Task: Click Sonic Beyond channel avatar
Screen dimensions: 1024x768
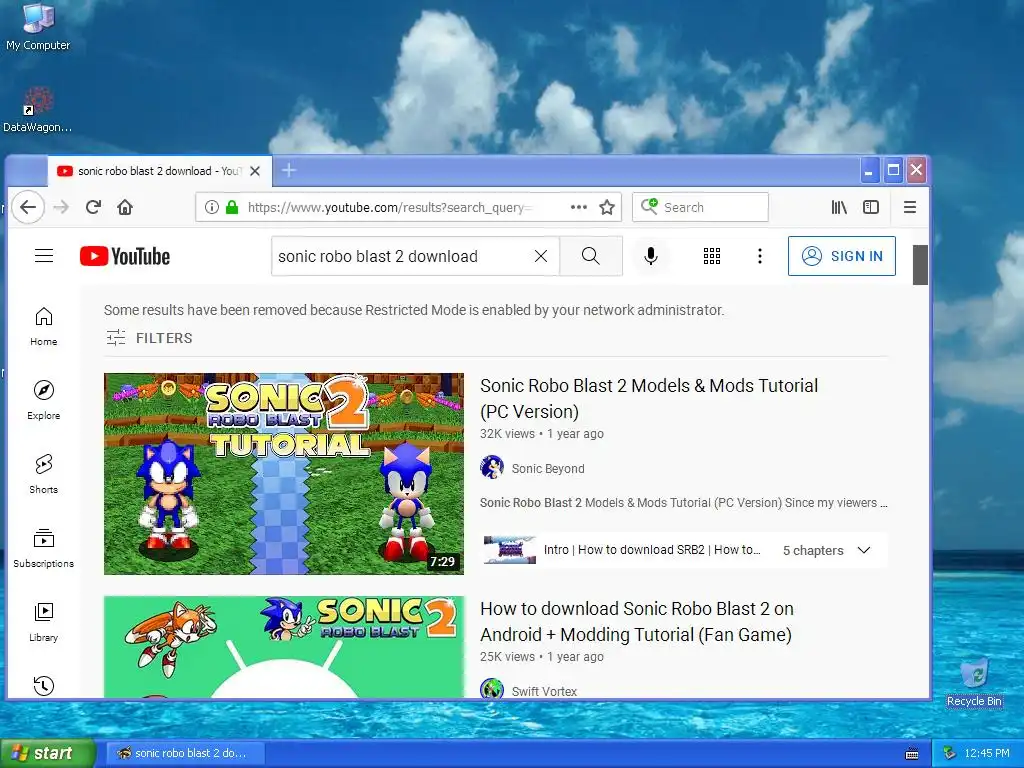Action: (x=492, y=468)
